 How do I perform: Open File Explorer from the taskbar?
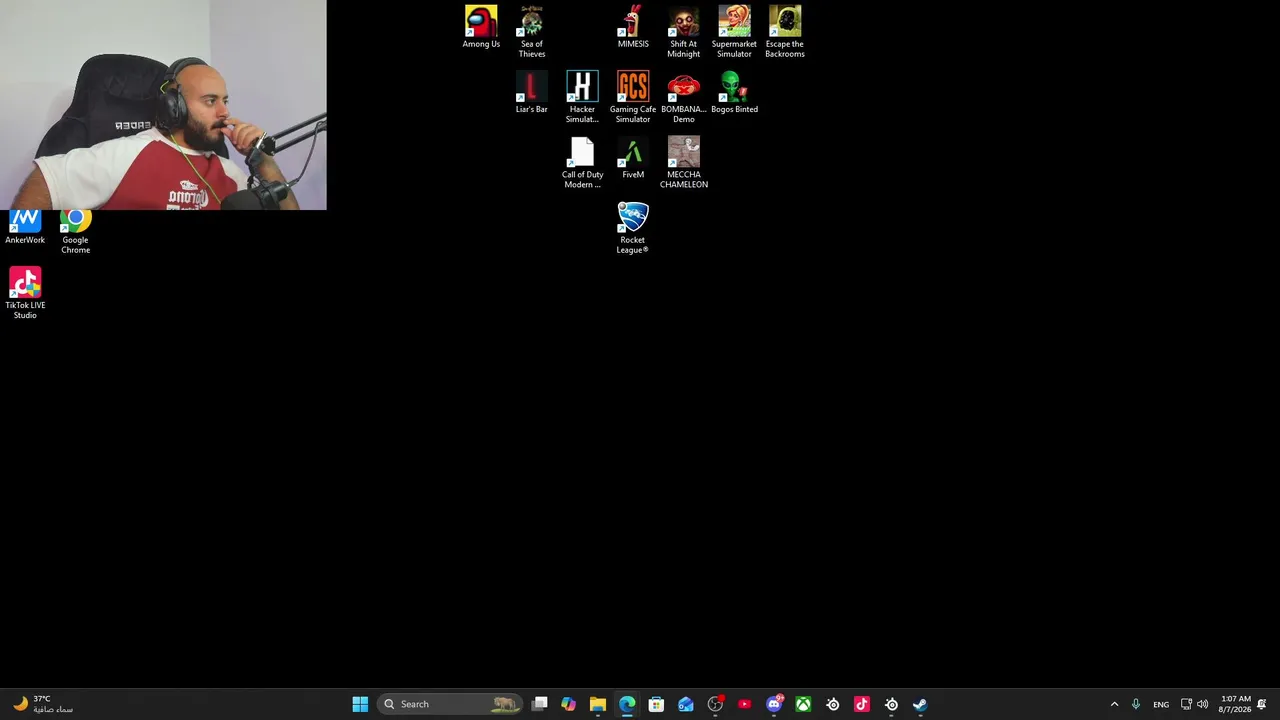[x=598, y=704]
